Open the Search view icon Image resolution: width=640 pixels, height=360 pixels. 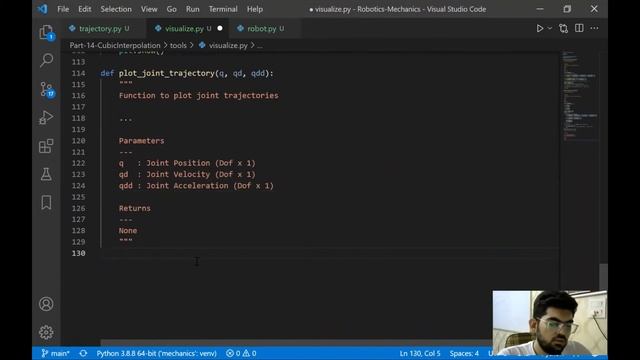46,60
